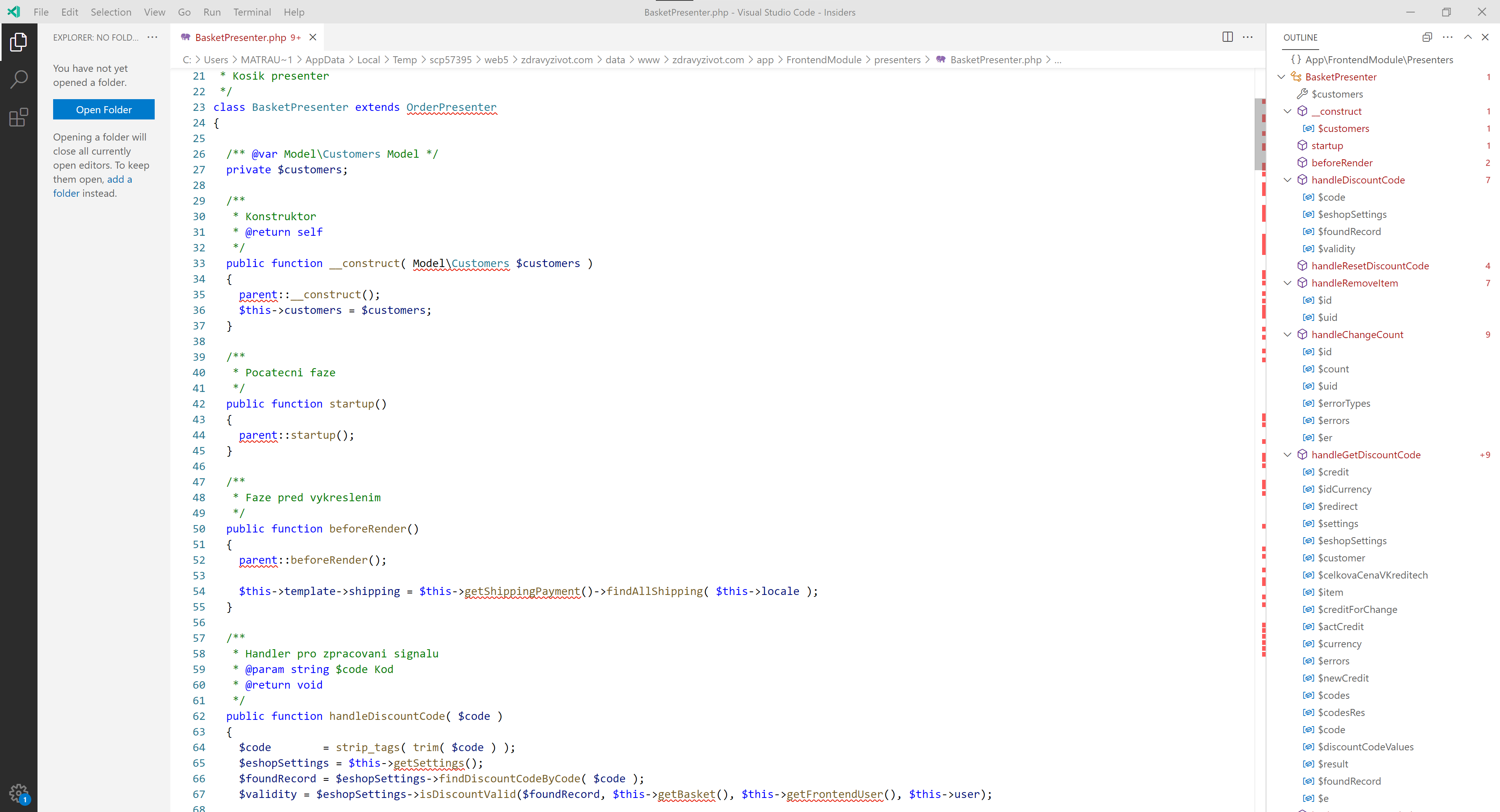Click the Open Folder button
Screen dimensions: 1500x812
[x=104, y=109]
